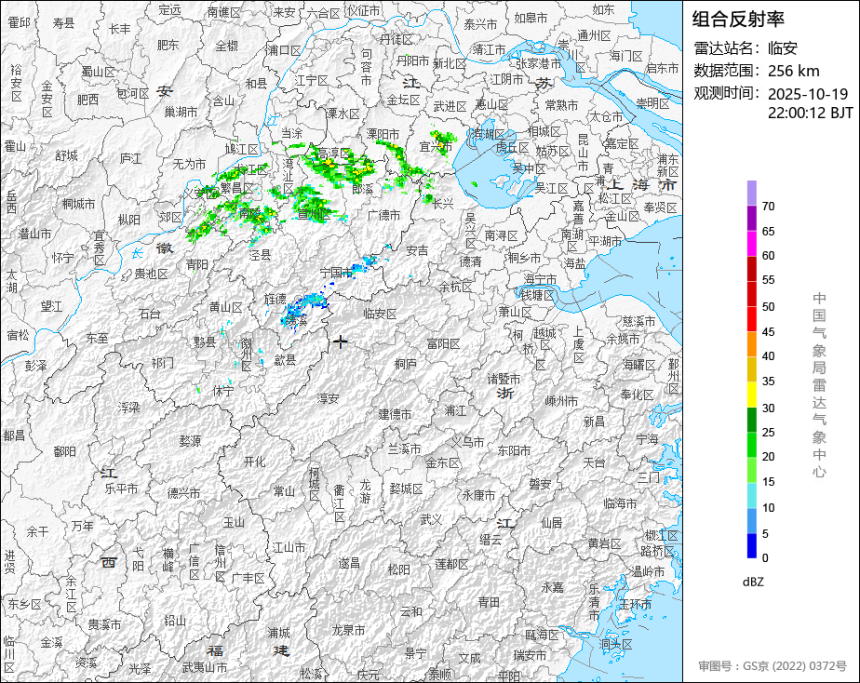Click the 桐庐 map label

tap(405, 364)
